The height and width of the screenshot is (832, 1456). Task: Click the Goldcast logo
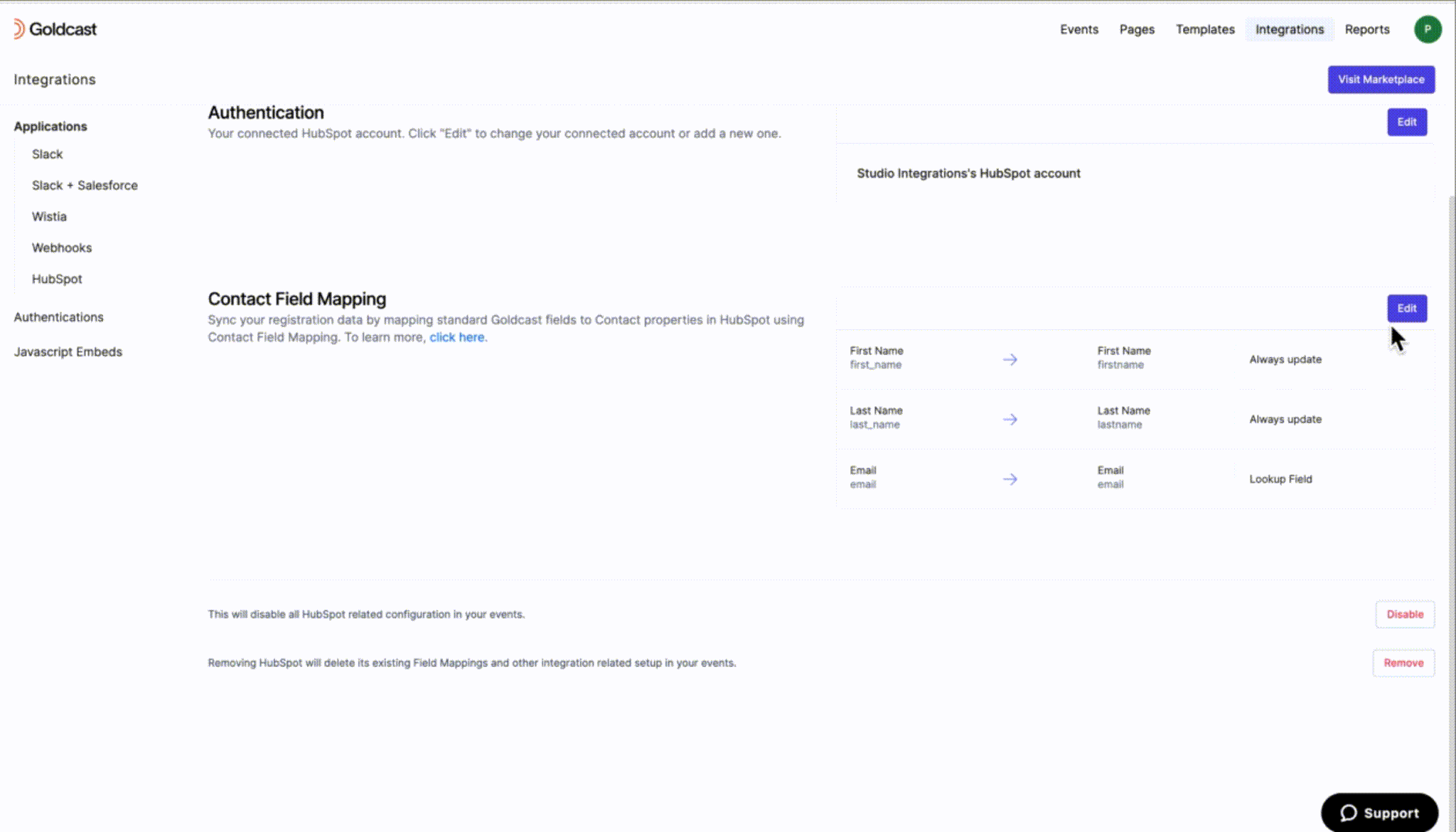coord(55,29)
